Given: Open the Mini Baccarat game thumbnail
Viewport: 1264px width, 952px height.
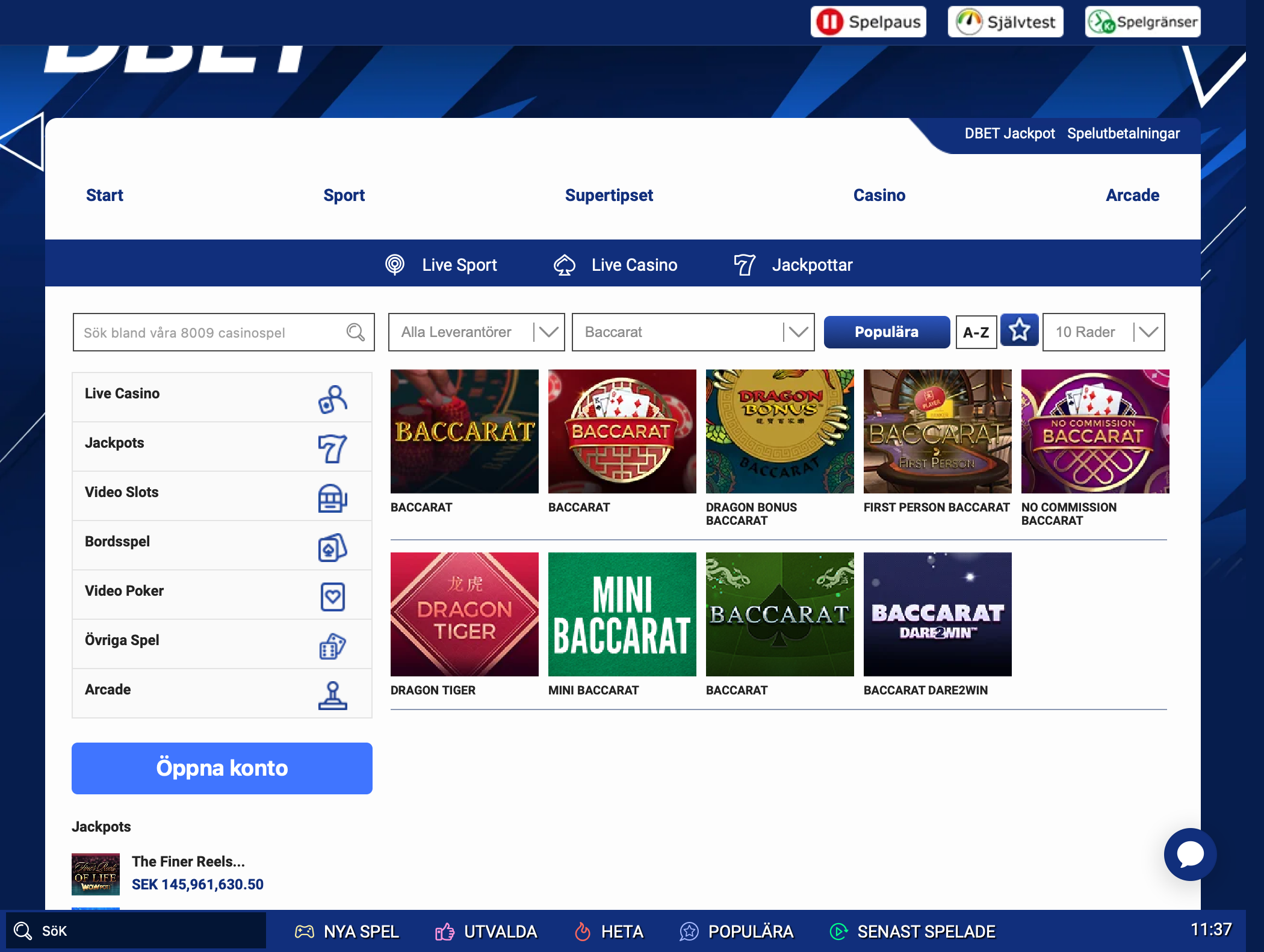Looking at the screenshot, I should pos(622,614).
